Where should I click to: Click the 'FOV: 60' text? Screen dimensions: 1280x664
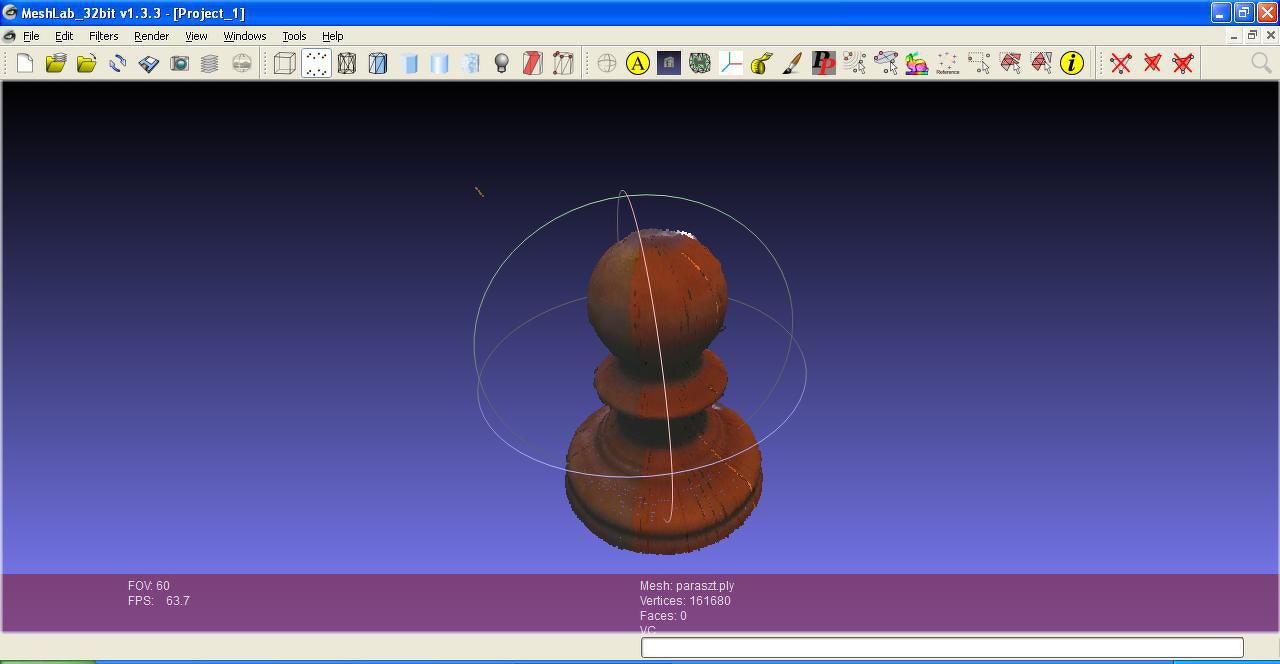(x=149, y=586)
